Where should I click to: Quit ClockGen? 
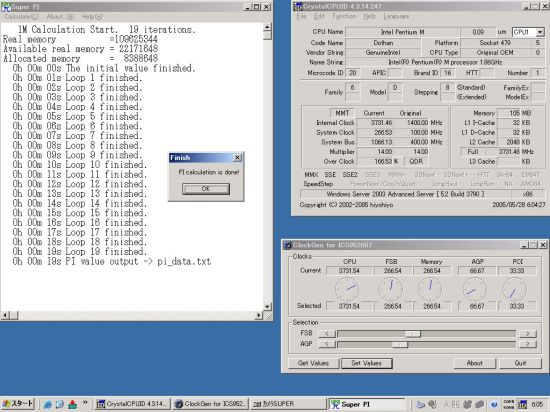[x=520, y=363]
